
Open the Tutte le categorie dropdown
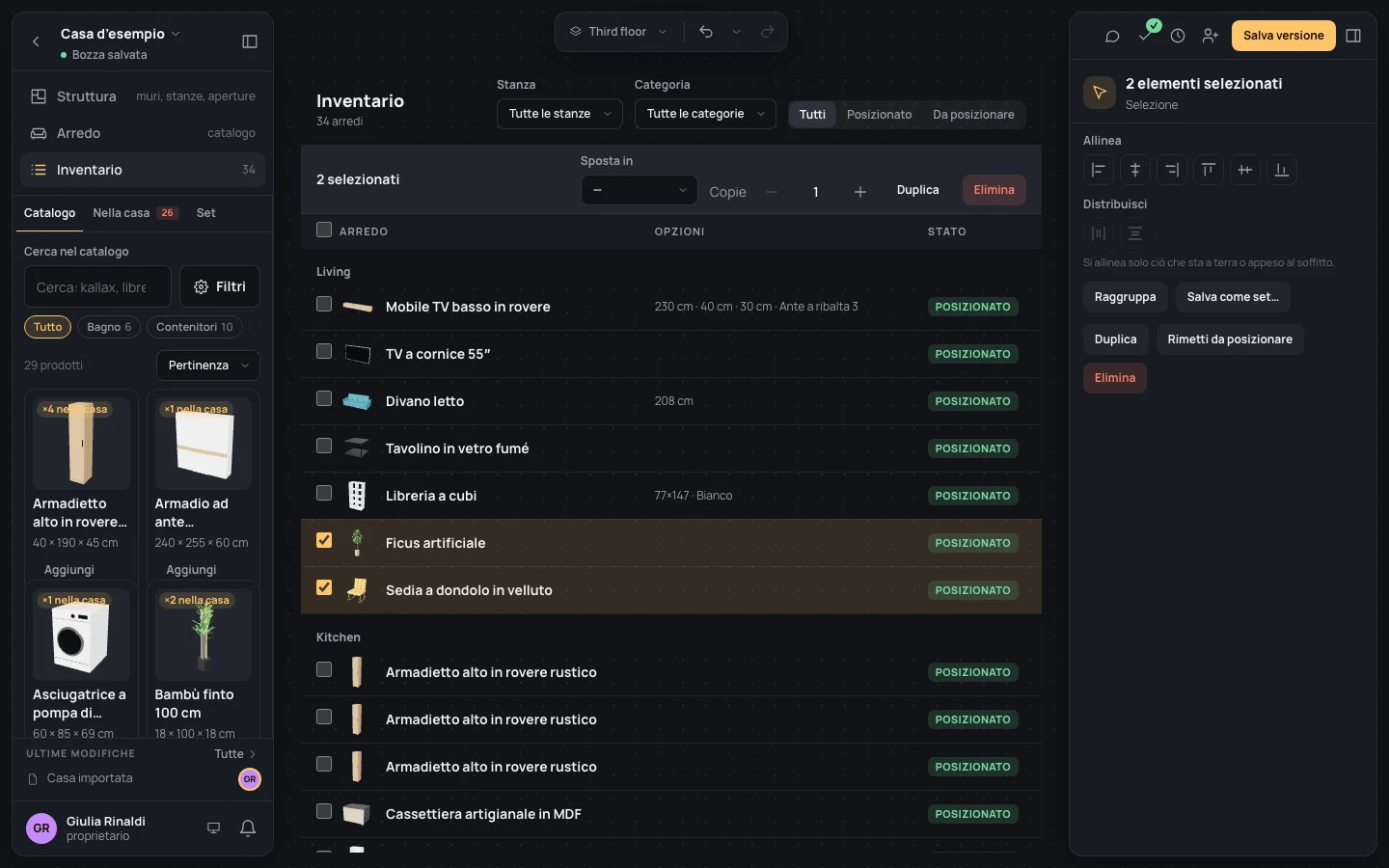click(705, 114)
